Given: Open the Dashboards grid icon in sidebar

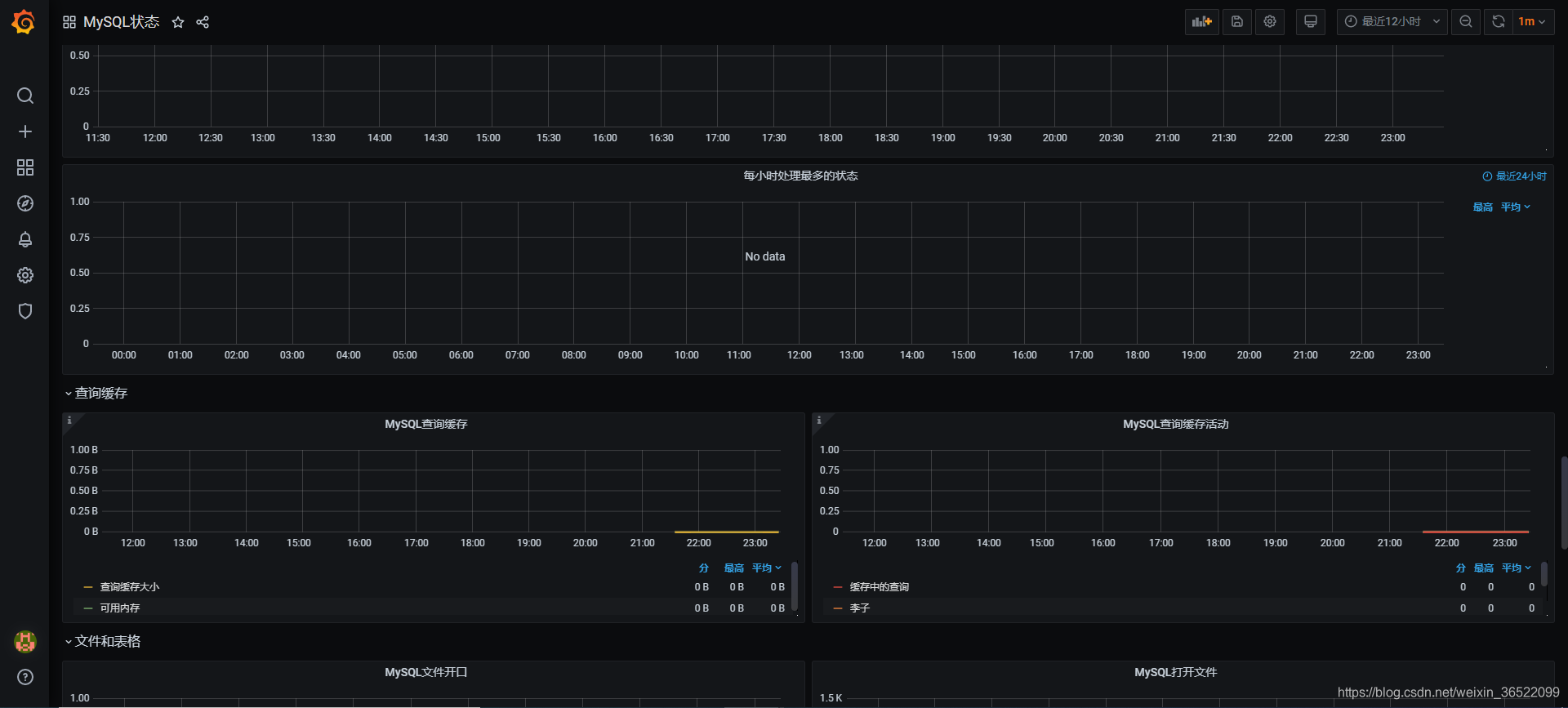Looking at the screenshot, I should 25,167.
